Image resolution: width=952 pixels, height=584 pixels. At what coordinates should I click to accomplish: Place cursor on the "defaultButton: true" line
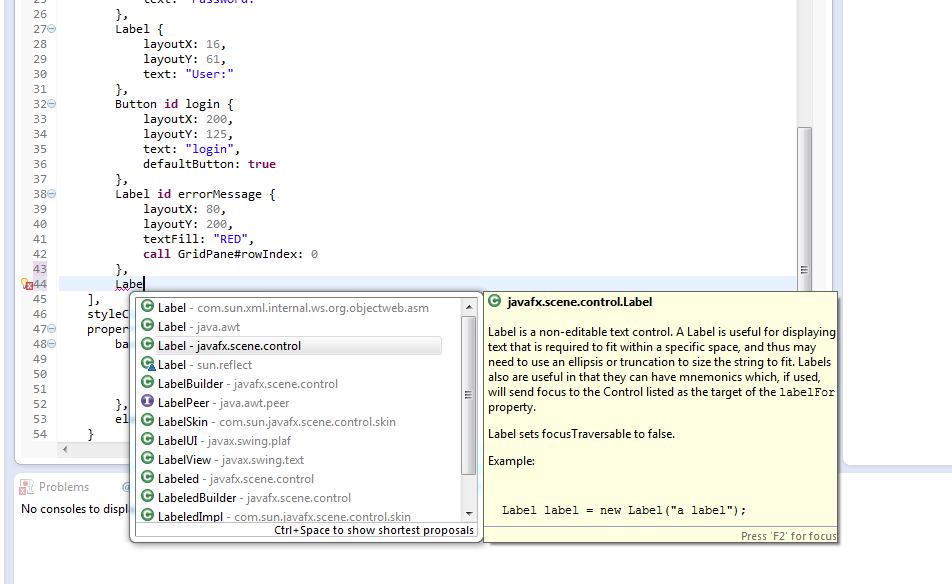pos(209,164)
